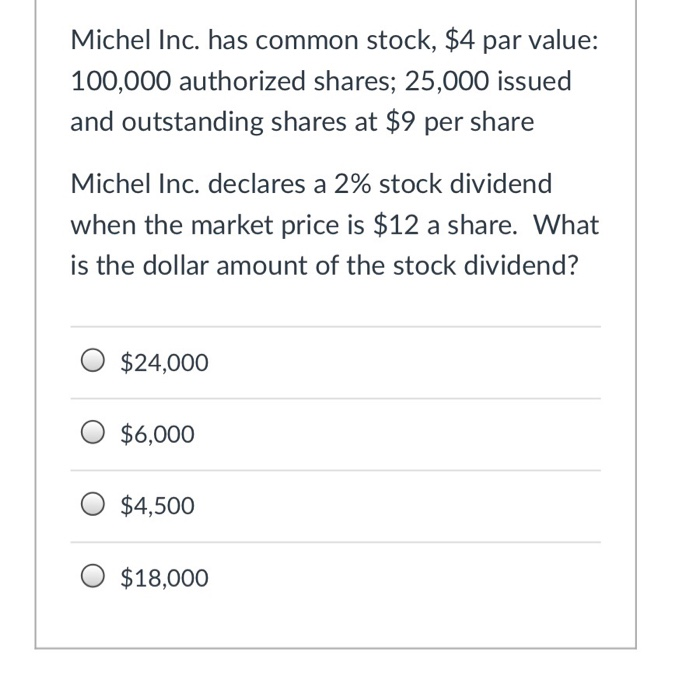700x687 pixels.
Task: Click the "$4,500" answer label text
Action: [x=157, y=506]
